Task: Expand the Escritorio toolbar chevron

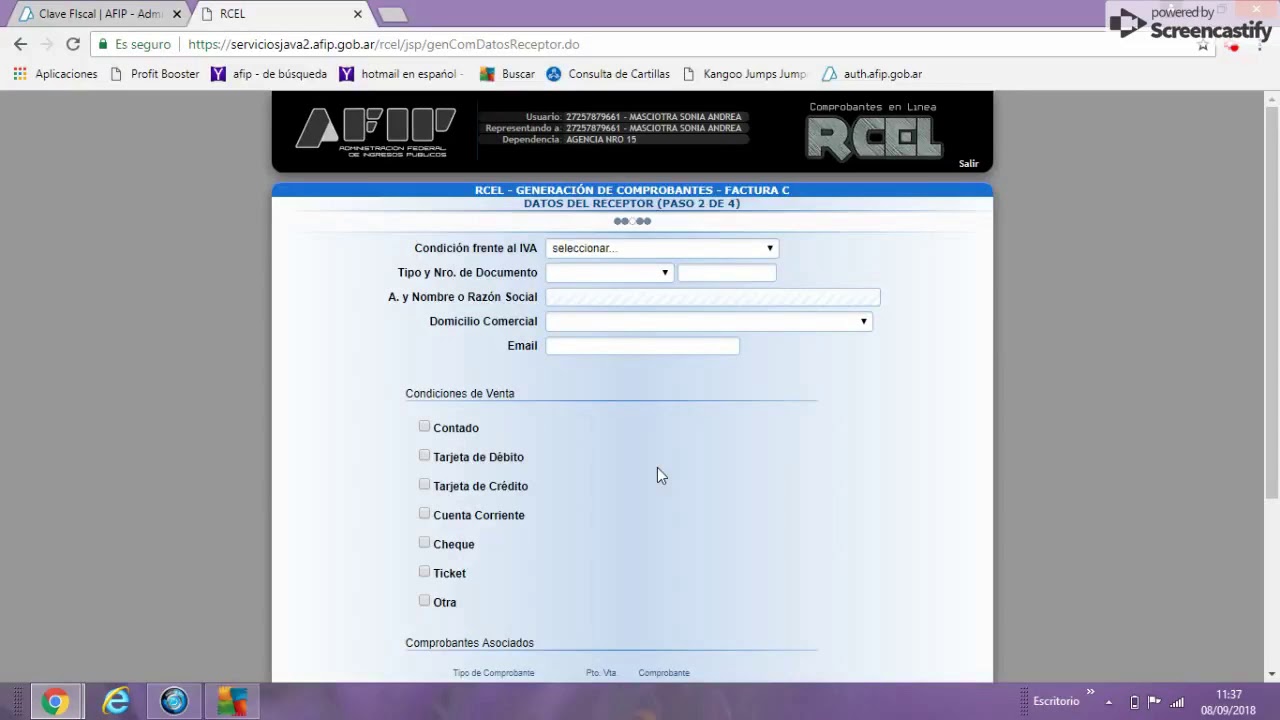Action: [1090, 692]
